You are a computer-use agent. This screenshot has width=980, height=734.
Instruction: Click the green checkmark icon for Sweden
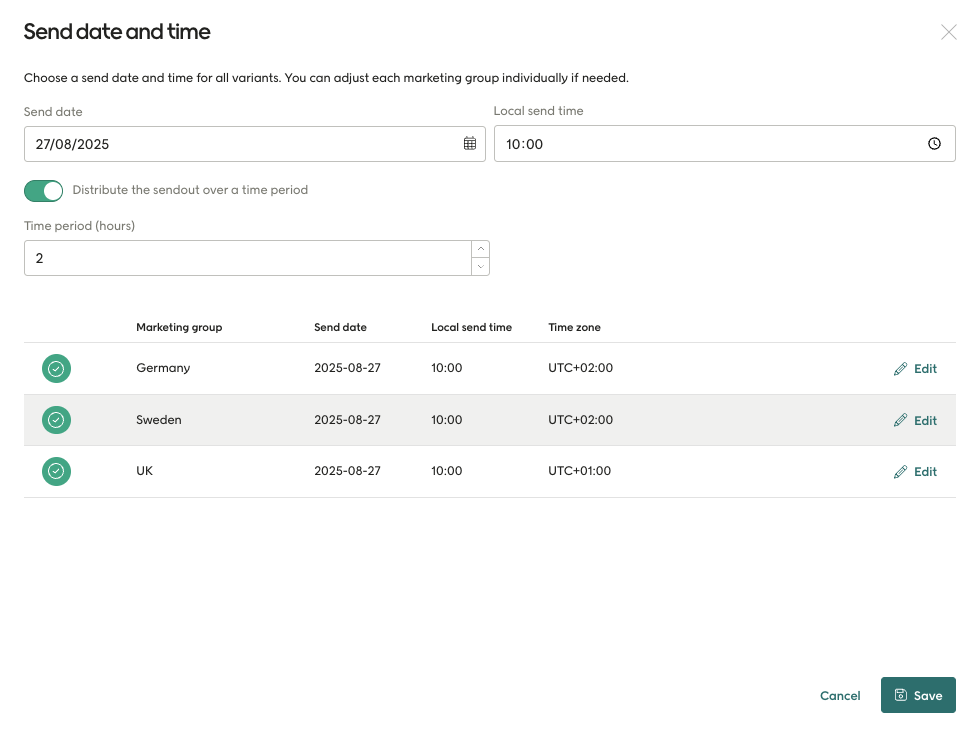(x=56, y=420)
